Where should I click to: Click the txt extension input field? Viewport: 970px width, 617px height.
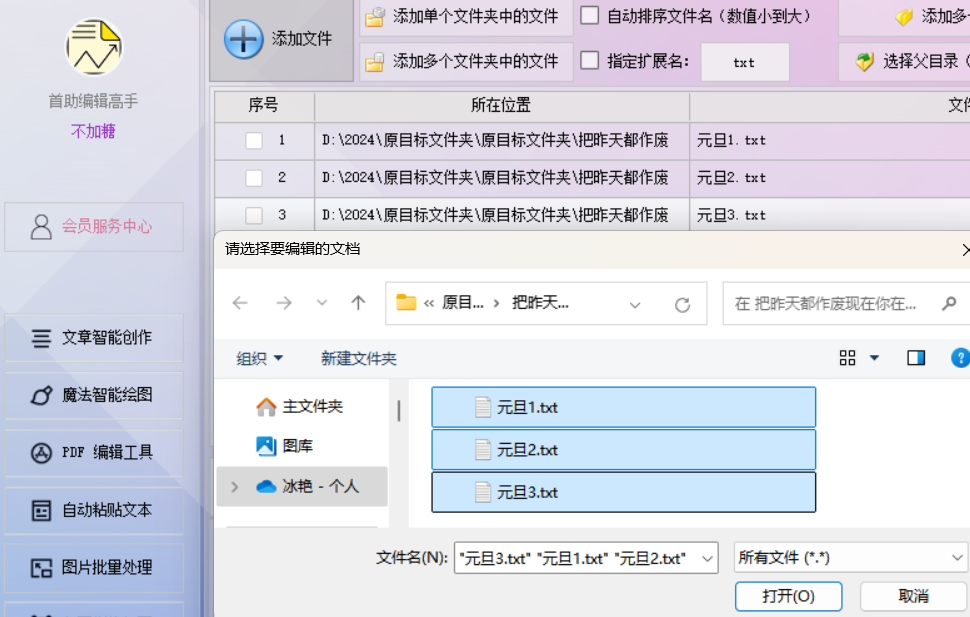(x=745, y=62)
